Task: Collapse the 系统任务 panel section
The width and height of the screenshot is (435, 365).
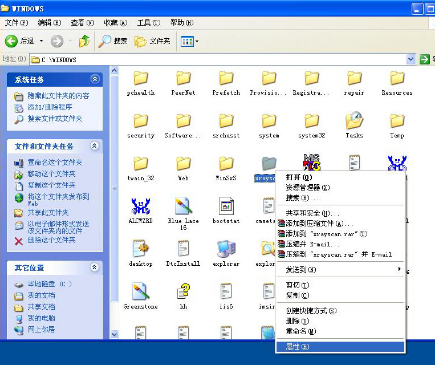Action: (x=95, y=79)
